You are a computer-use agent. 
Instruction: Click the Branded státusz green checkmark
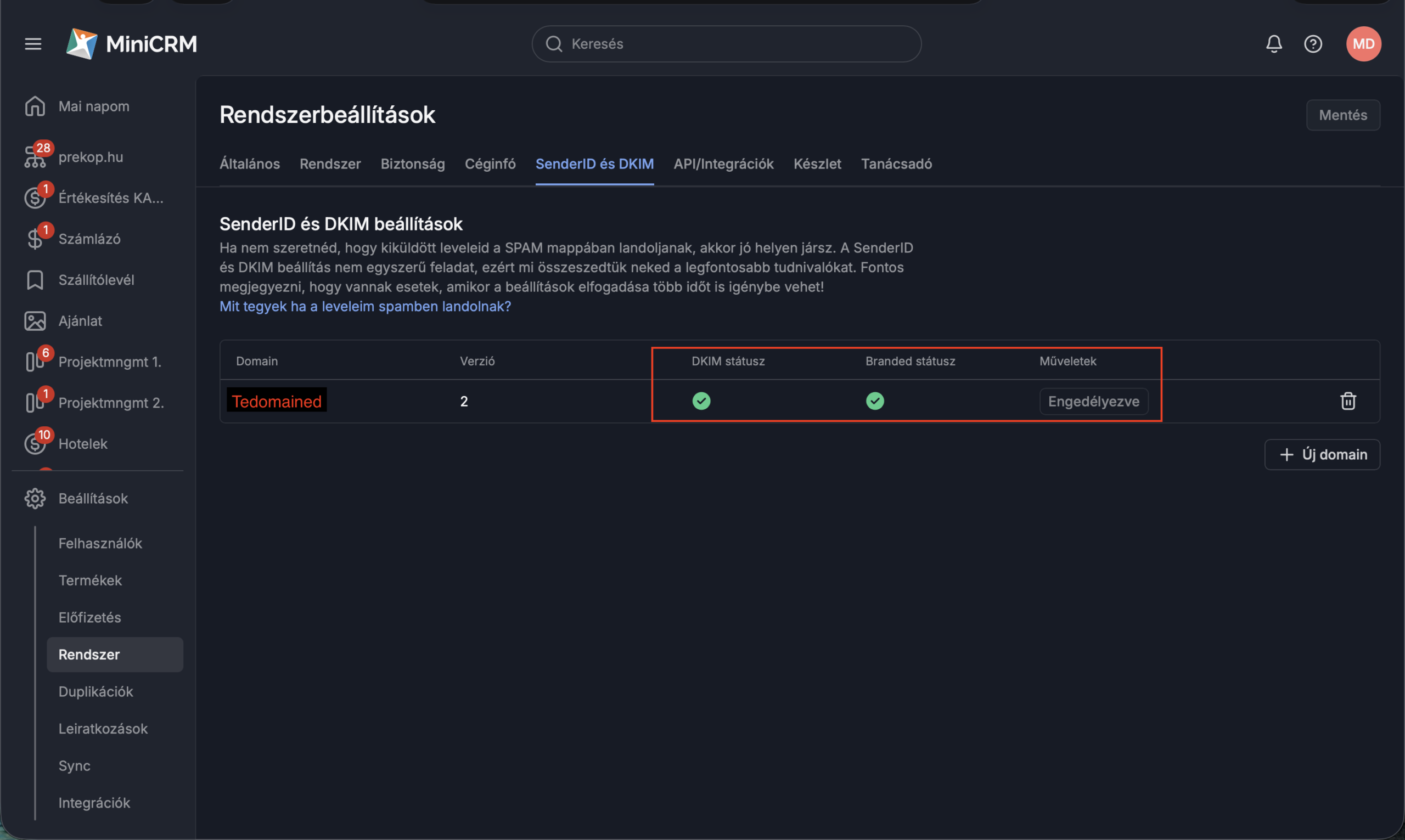click(x=875, y=401)
